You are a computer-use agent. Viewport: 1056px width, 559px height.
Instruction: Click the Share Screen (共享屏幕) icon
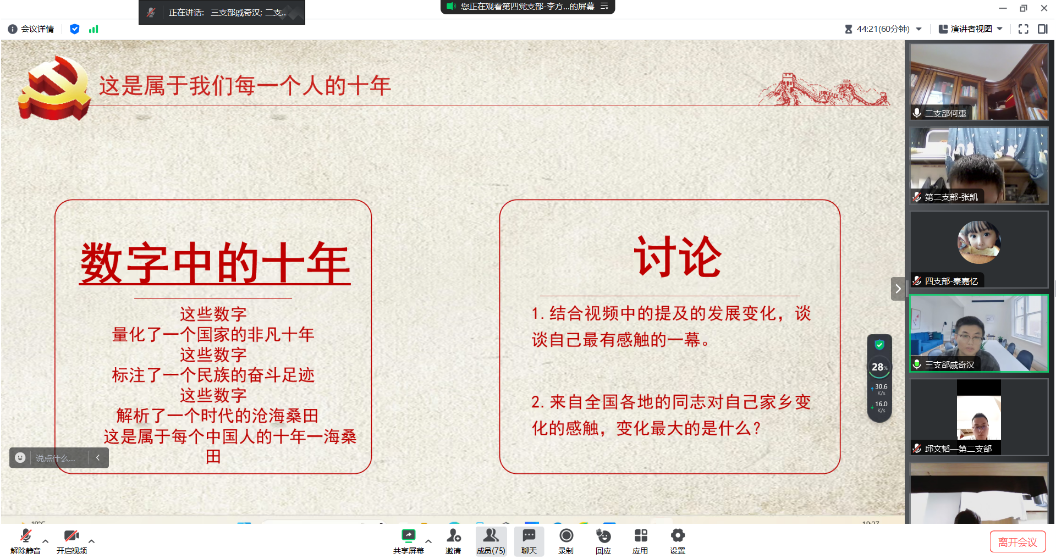pyautogui.click(x=408, y=539)
